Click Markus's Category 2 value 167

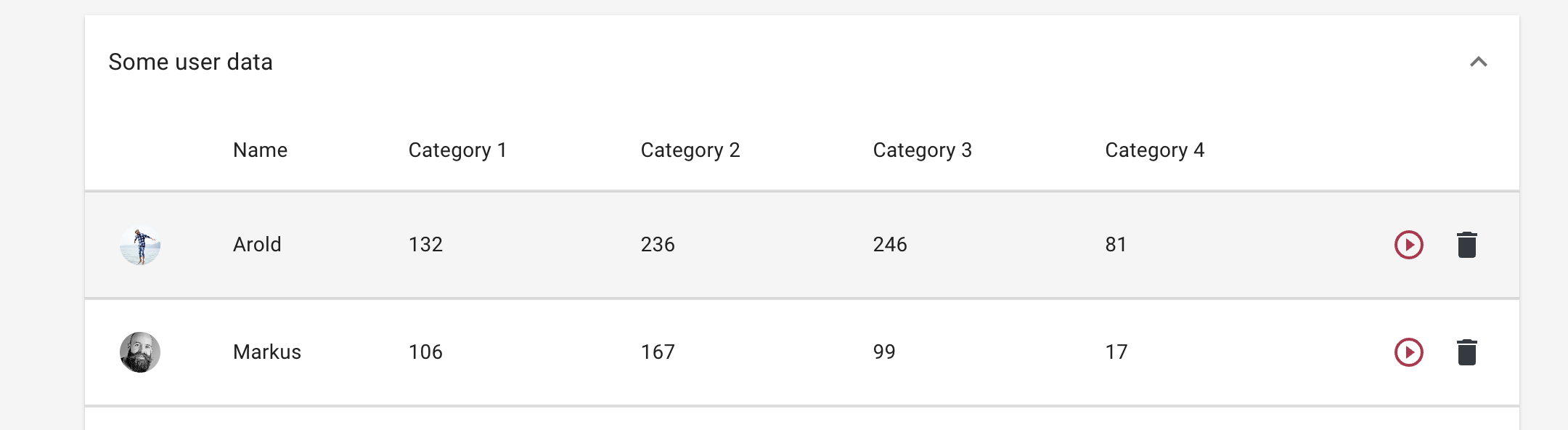click(x=658, y=352)
